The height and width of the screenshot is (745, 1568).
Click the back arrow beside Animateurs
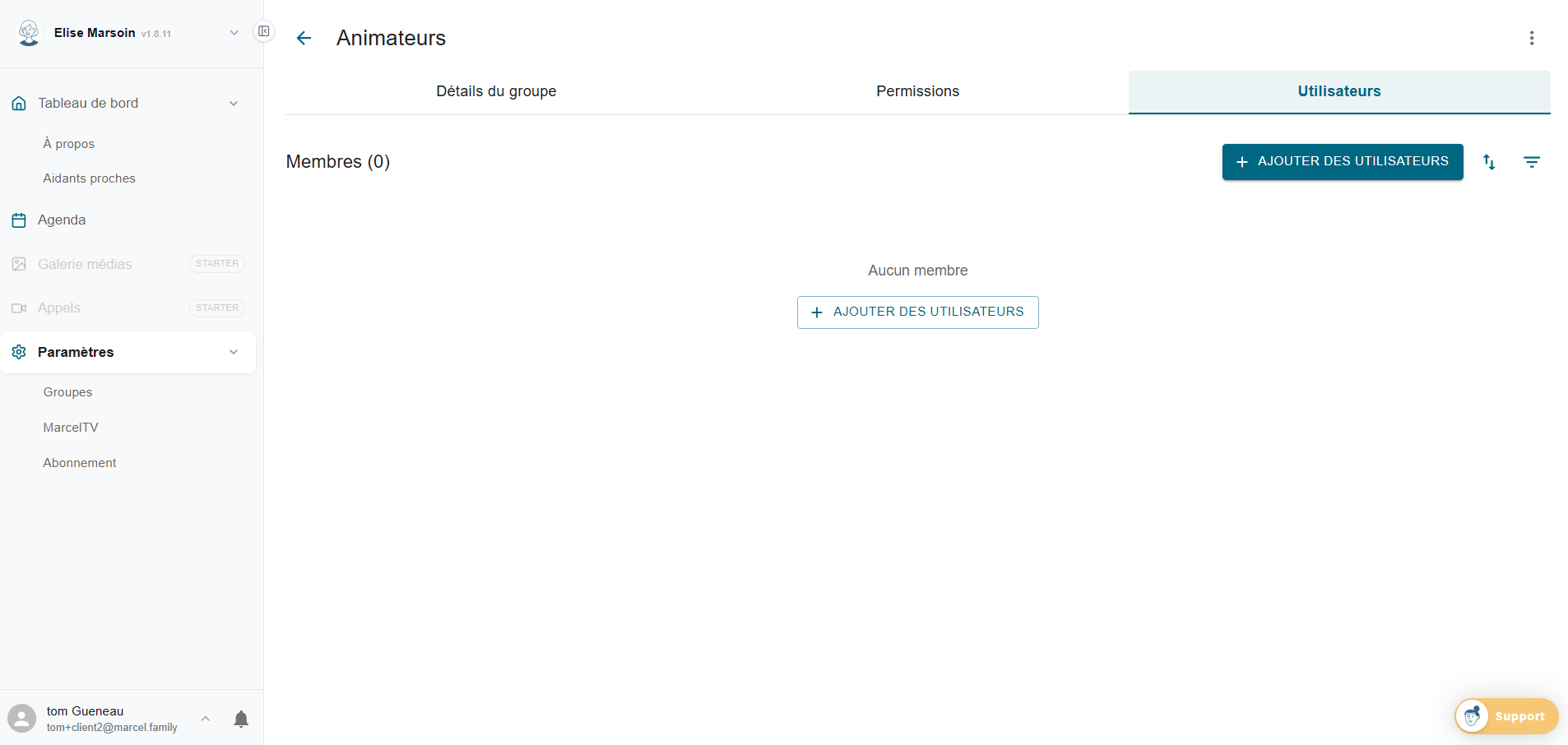click(x=304, y=38)
